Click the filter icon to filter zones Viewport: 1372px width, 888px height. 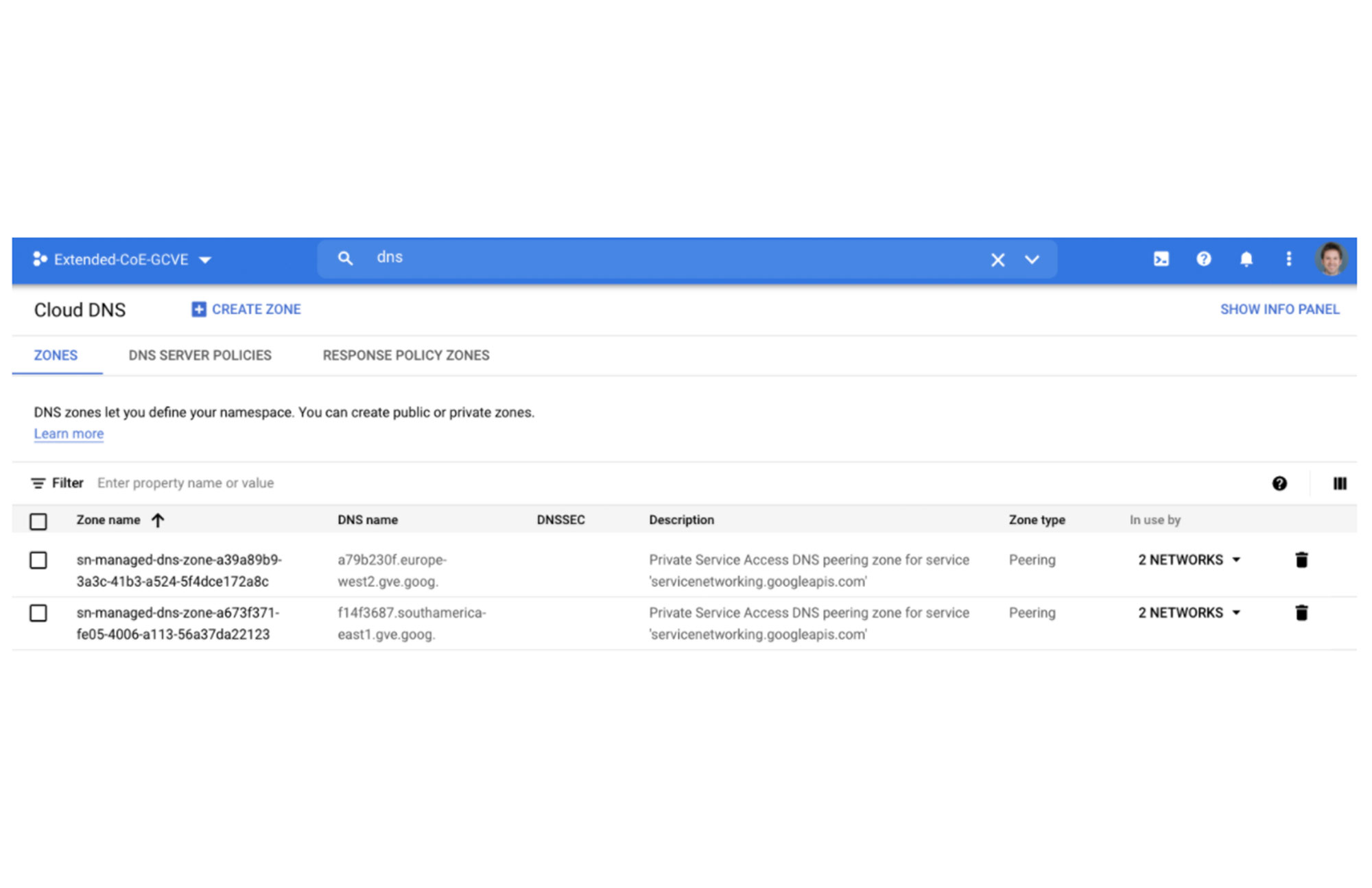pos(36,484)
